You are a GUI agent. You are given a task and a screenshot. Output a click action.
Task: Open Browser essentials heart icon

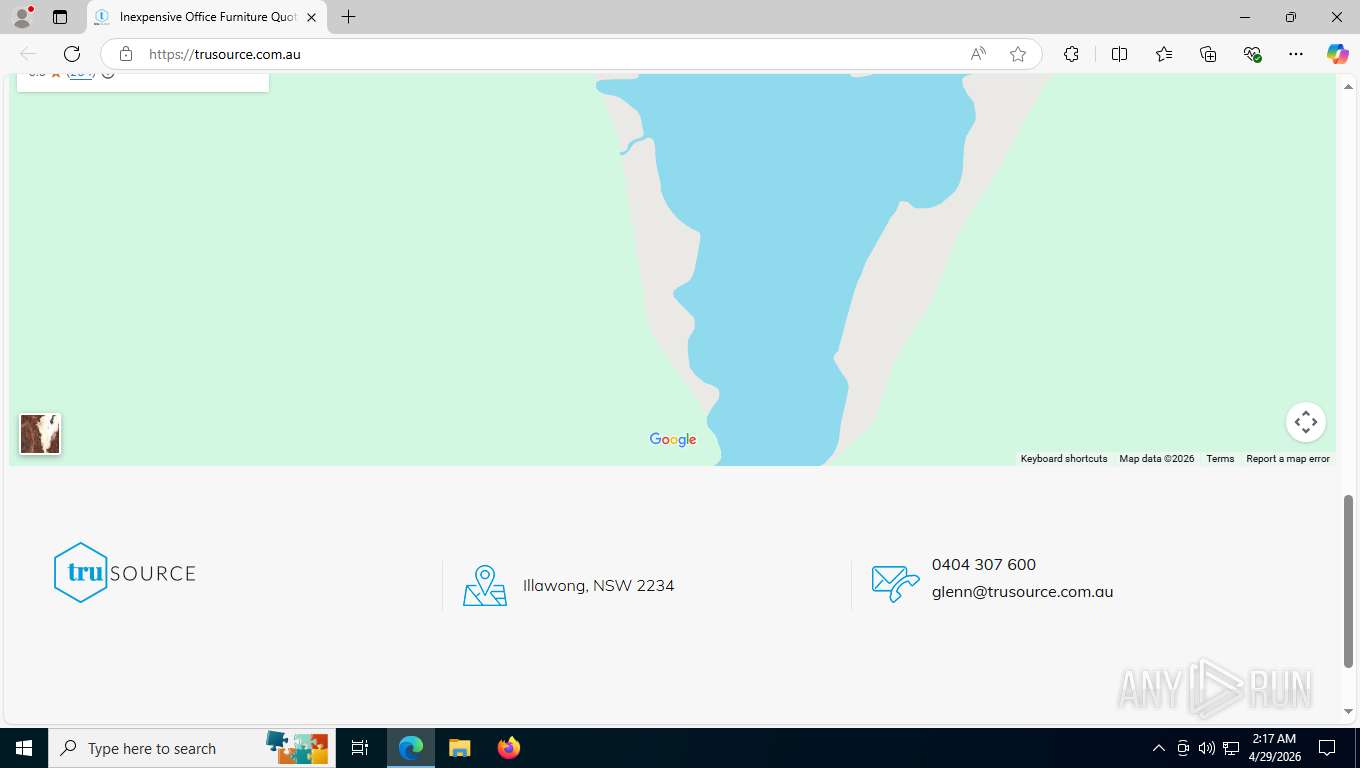tap(1252, 54)
